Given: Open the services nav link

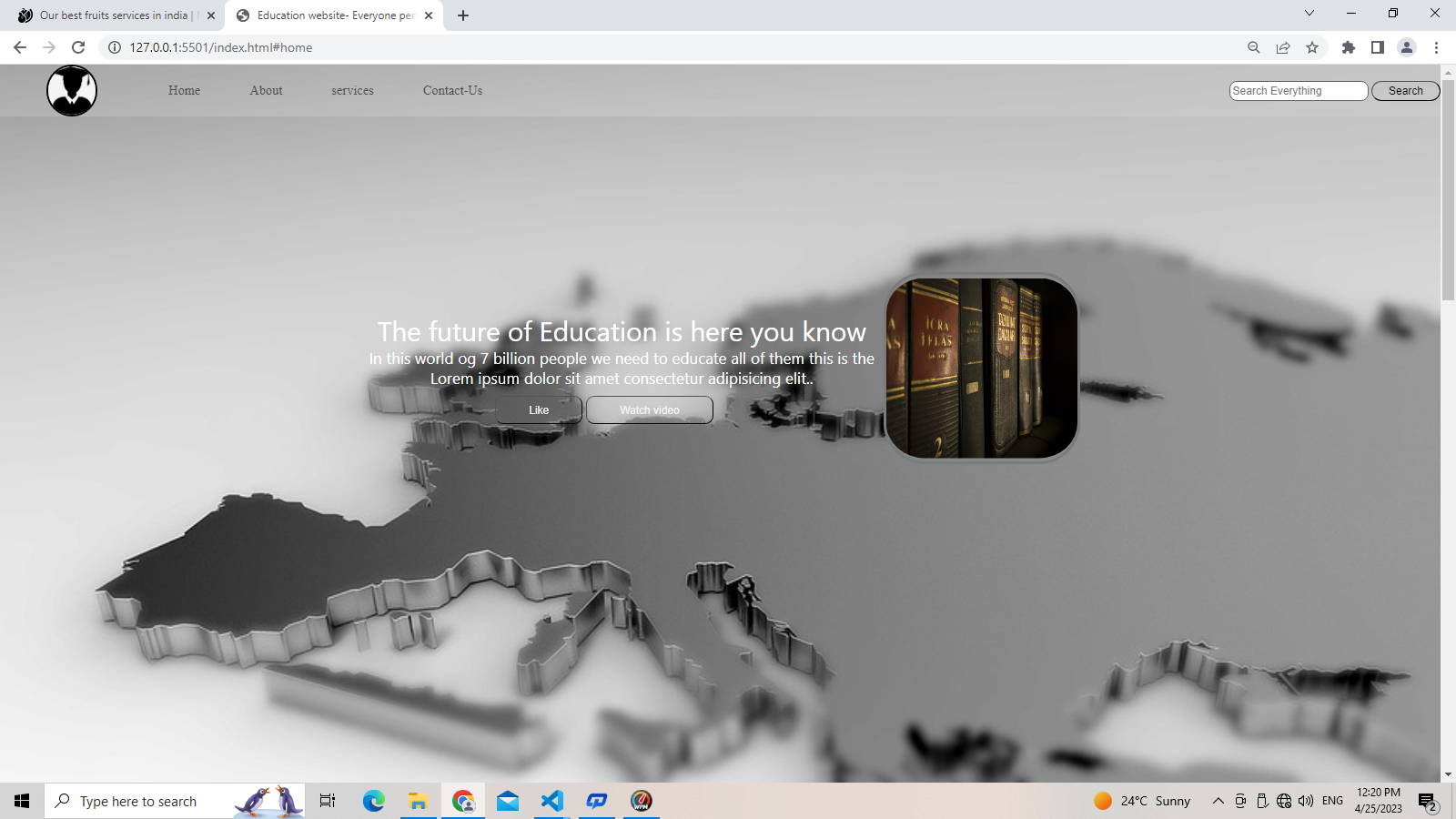Looking at the screenshot, I should coord(352,91).
